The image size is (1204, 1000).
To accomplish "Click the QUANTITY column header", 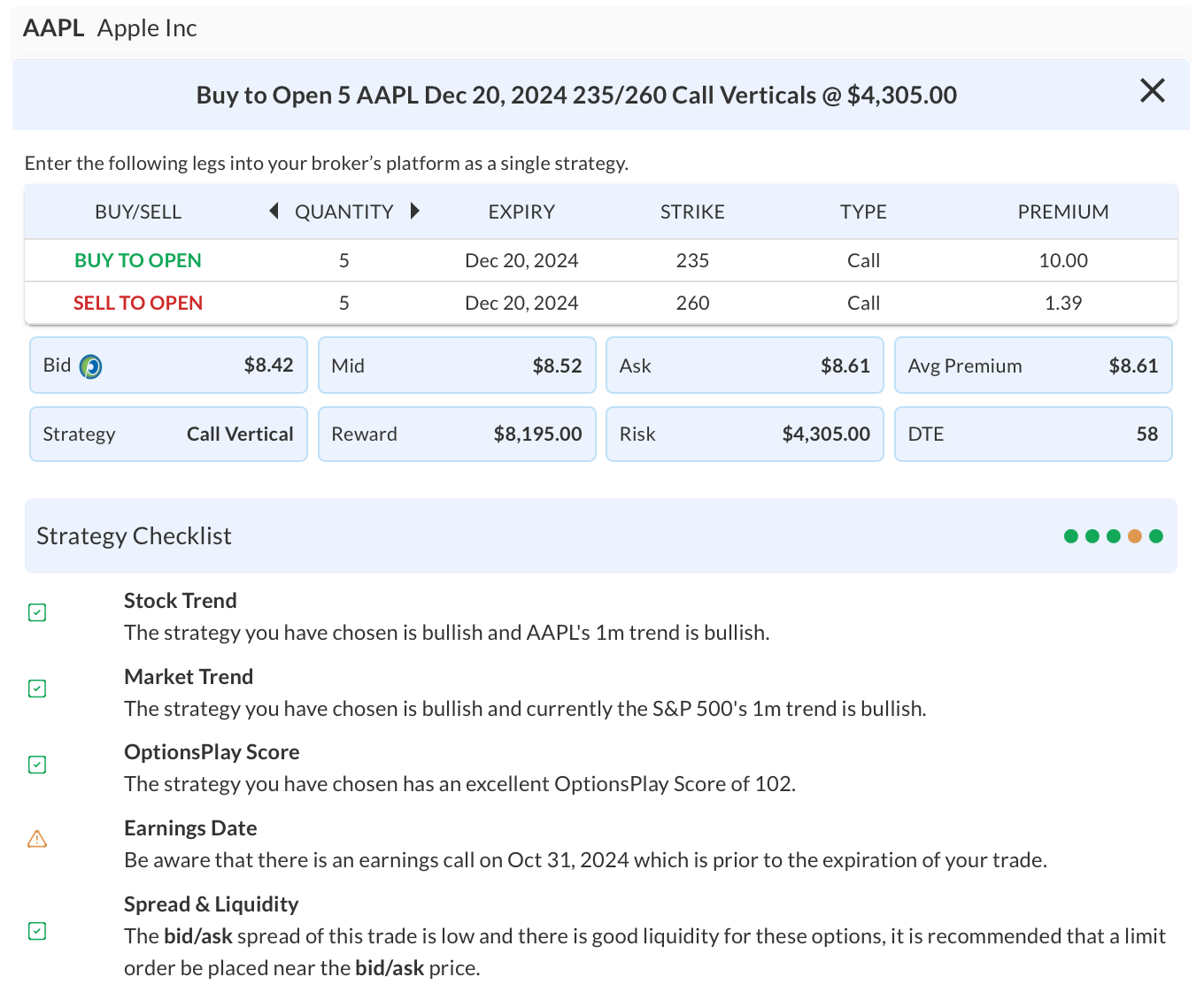I will pyautogui.click(x=343, y=212).
